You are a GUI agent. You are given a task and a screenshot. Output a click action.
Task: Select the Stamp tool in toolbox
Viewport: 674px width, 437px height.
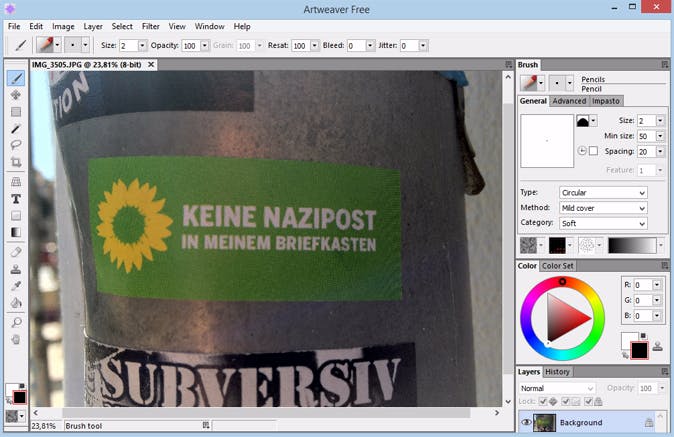[16, 269]
